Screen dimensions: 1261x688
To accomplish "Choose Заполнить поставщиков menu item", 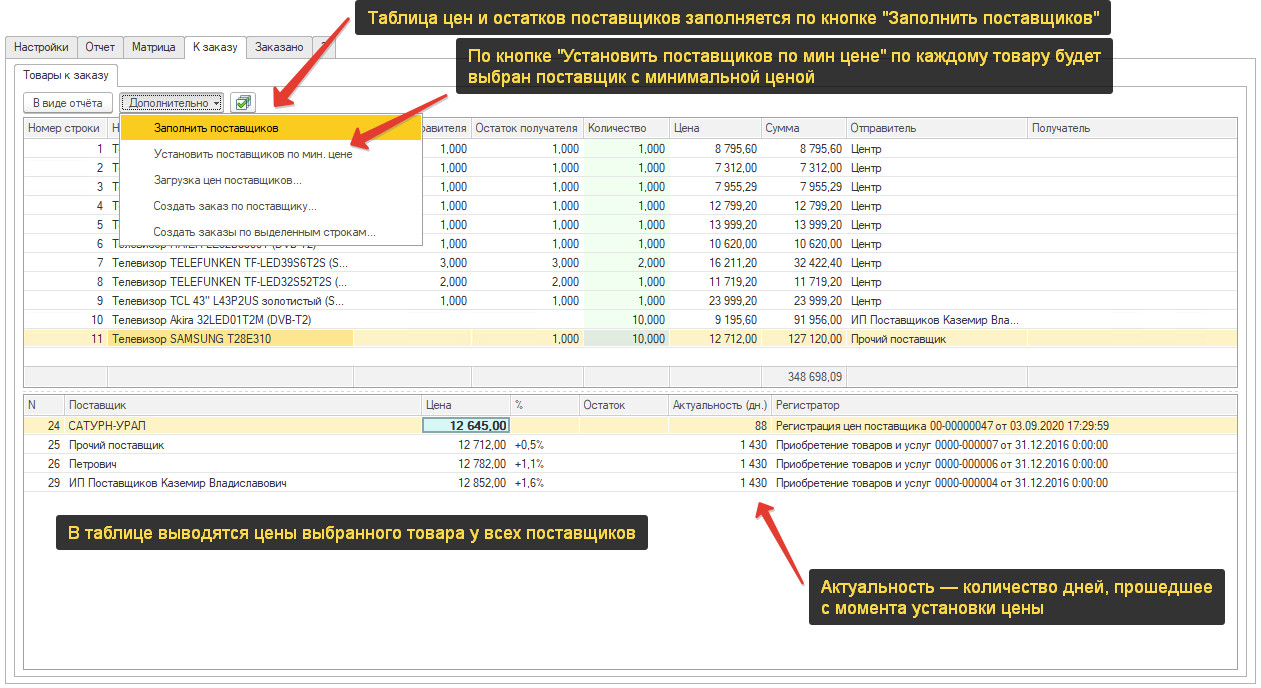I will (216, 128).
